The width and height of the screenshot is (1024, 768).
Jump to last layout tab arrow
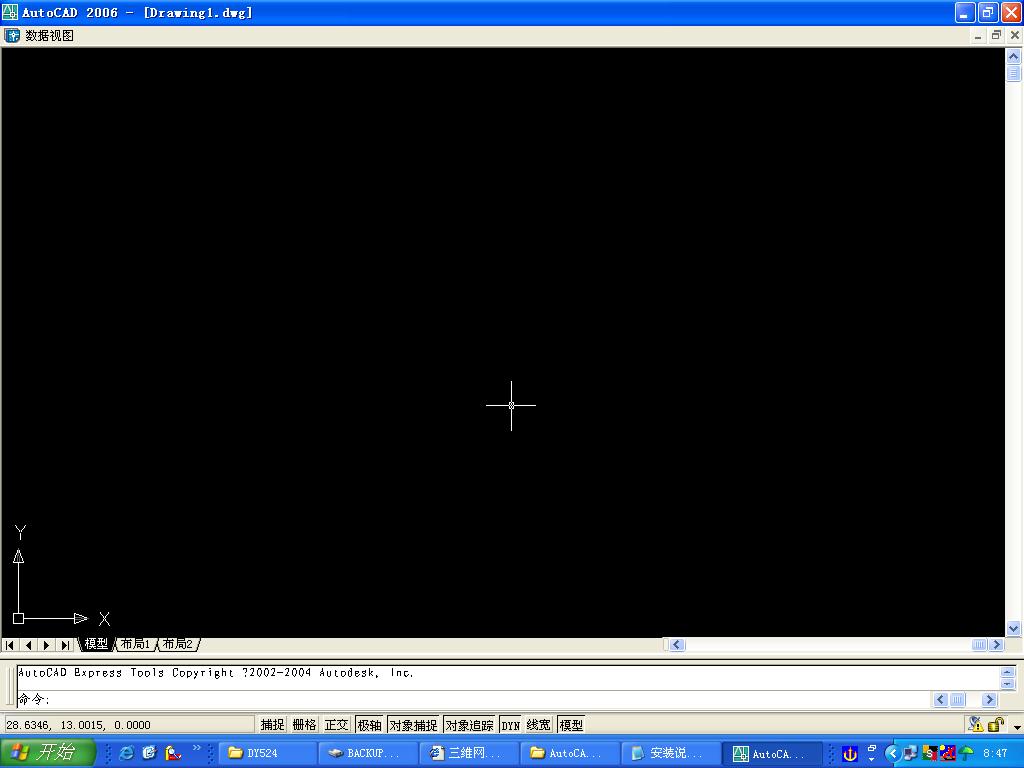click(x=65, y=645)
